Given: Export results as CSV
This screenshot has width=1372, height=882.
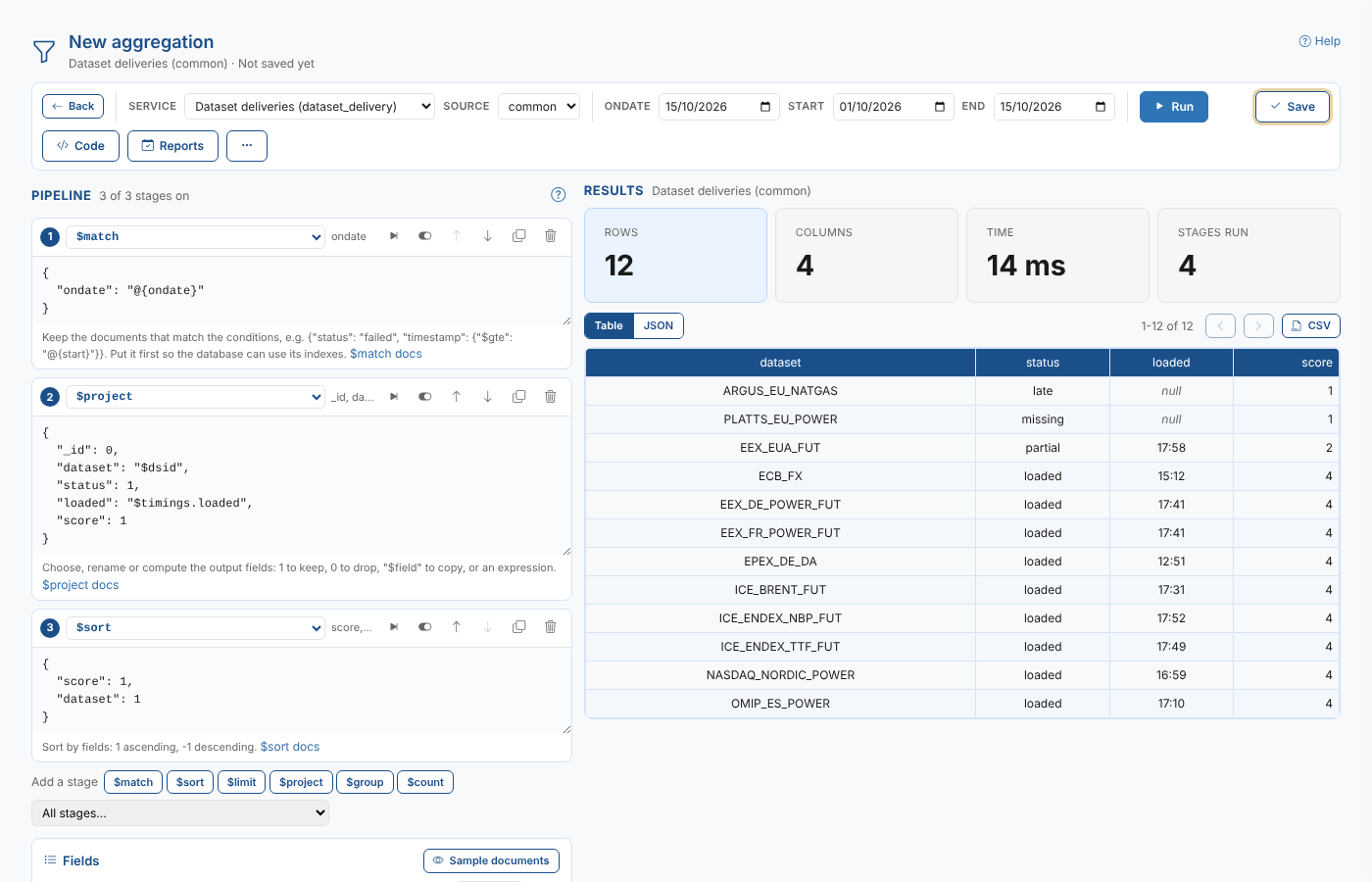Looking at the screenshot, I should click(1311, 326).
